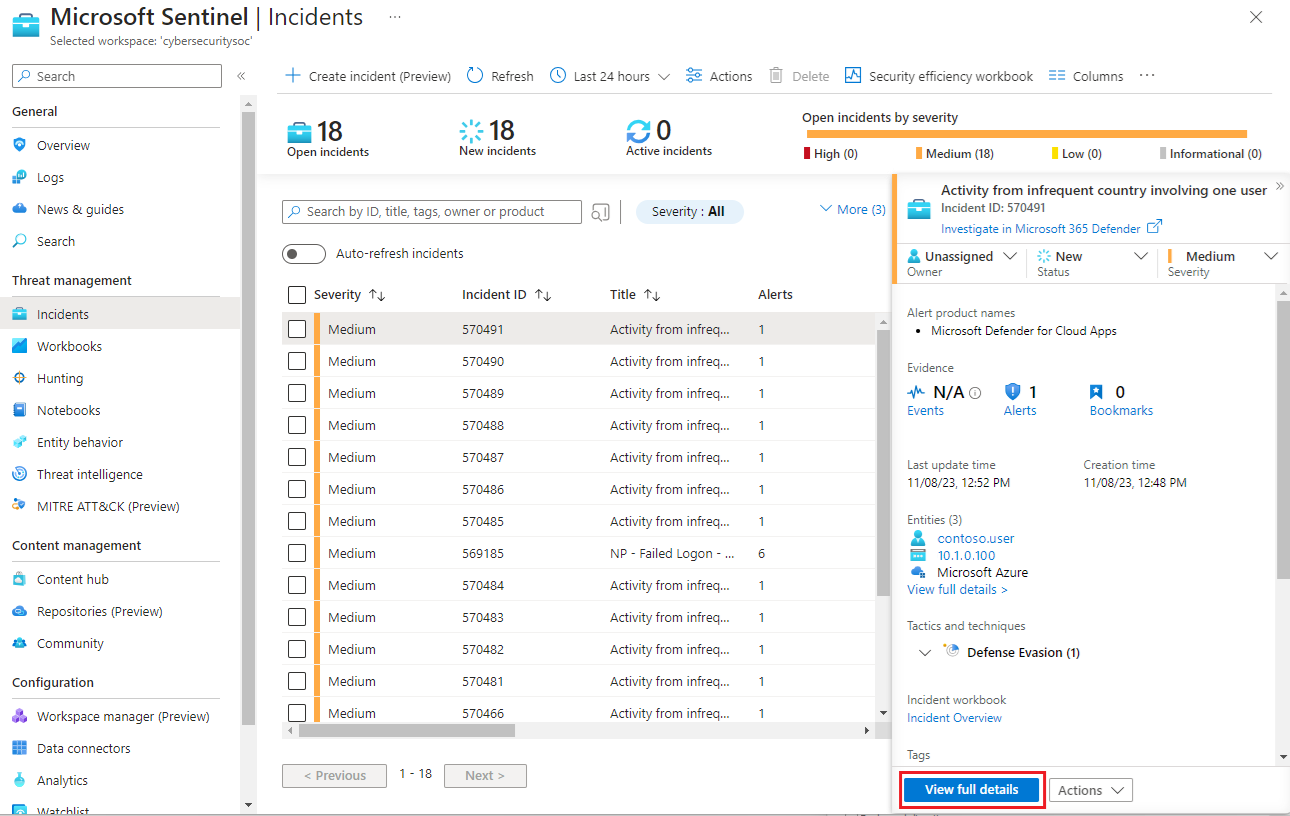Image resolution: width=1290 pixels, height=816 pixels.
Task: Check the box for incident 570484
Action: [297, 585]
